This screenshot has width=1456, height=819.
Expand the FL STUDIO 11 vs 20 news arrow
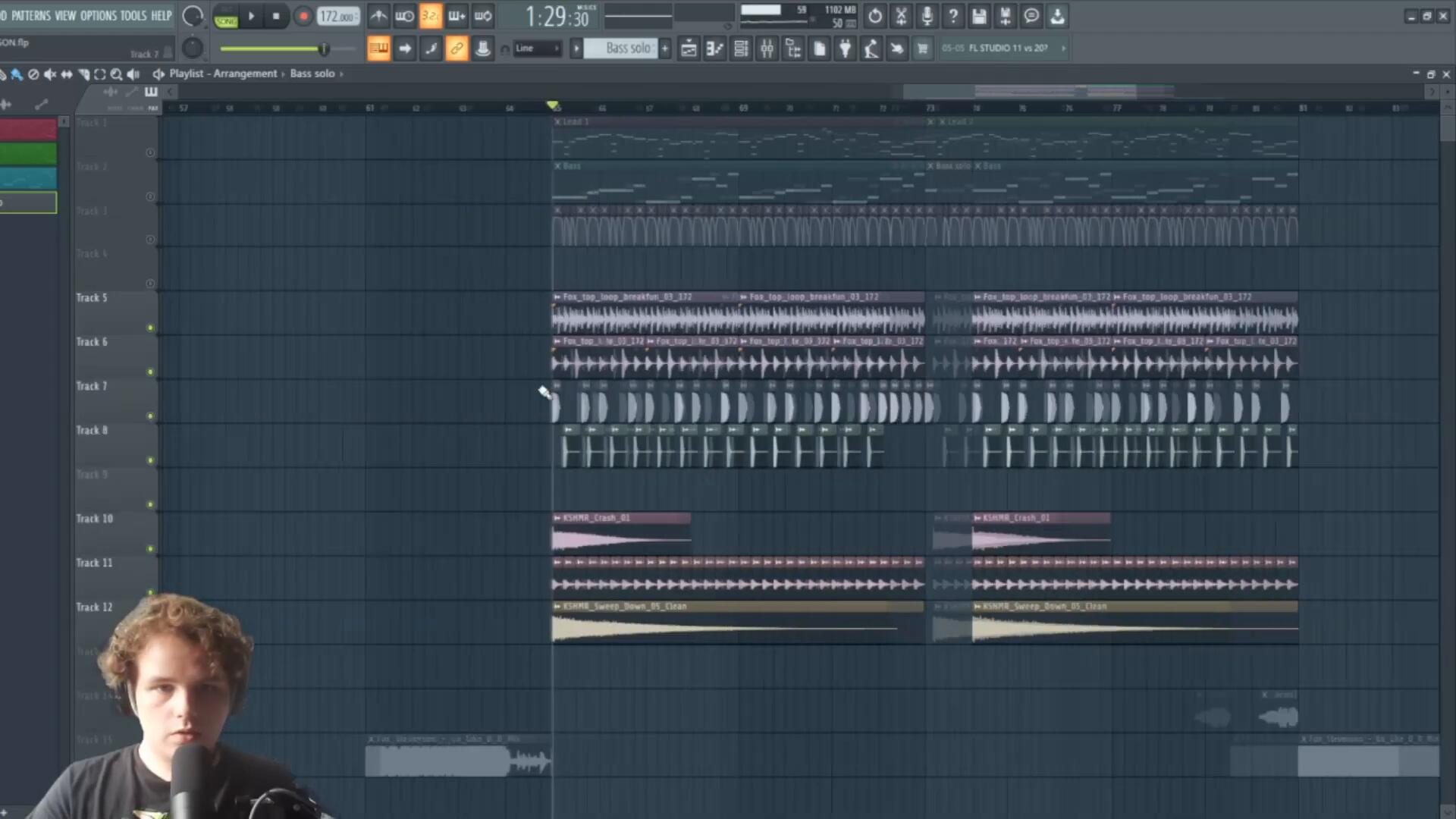pyautogui.click(x=1063, y=48)
